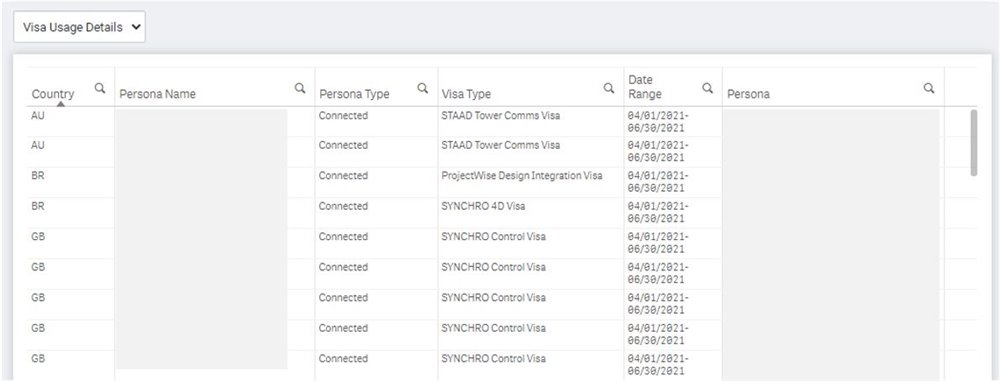Viewport: 1000px width, 381px height.
Task: Sort by the Country column header
Action: click(53, 94)
